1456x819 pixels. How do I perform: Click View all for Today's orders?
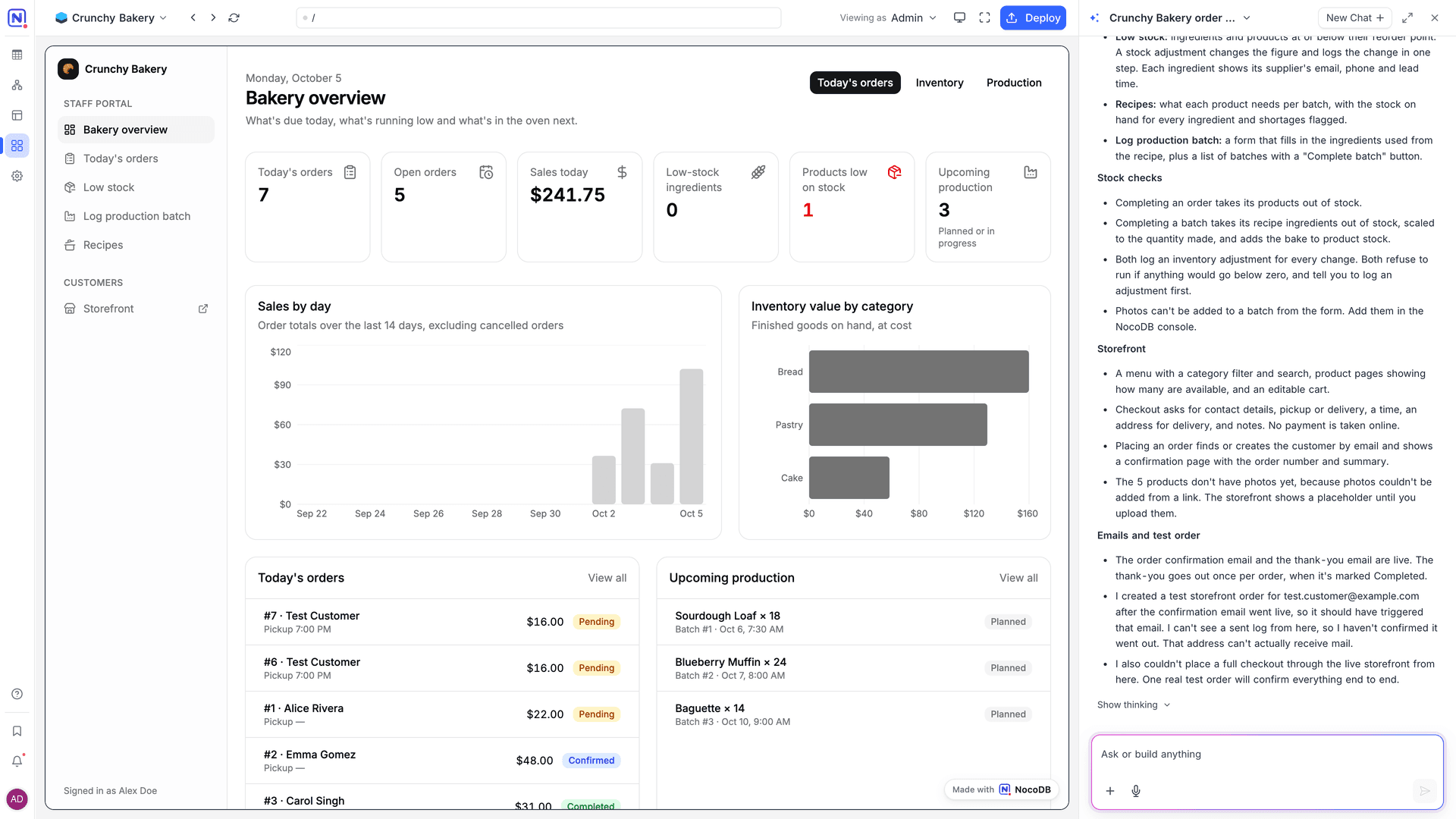point(607,578)
